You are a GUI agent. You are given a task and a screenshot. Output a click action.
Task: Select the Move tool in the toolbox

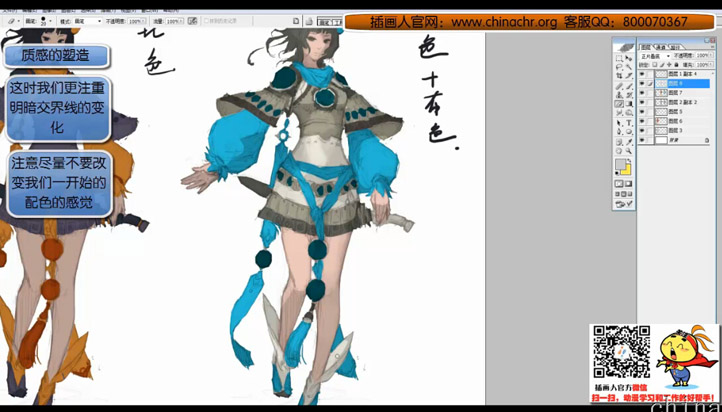pos(626,58)
